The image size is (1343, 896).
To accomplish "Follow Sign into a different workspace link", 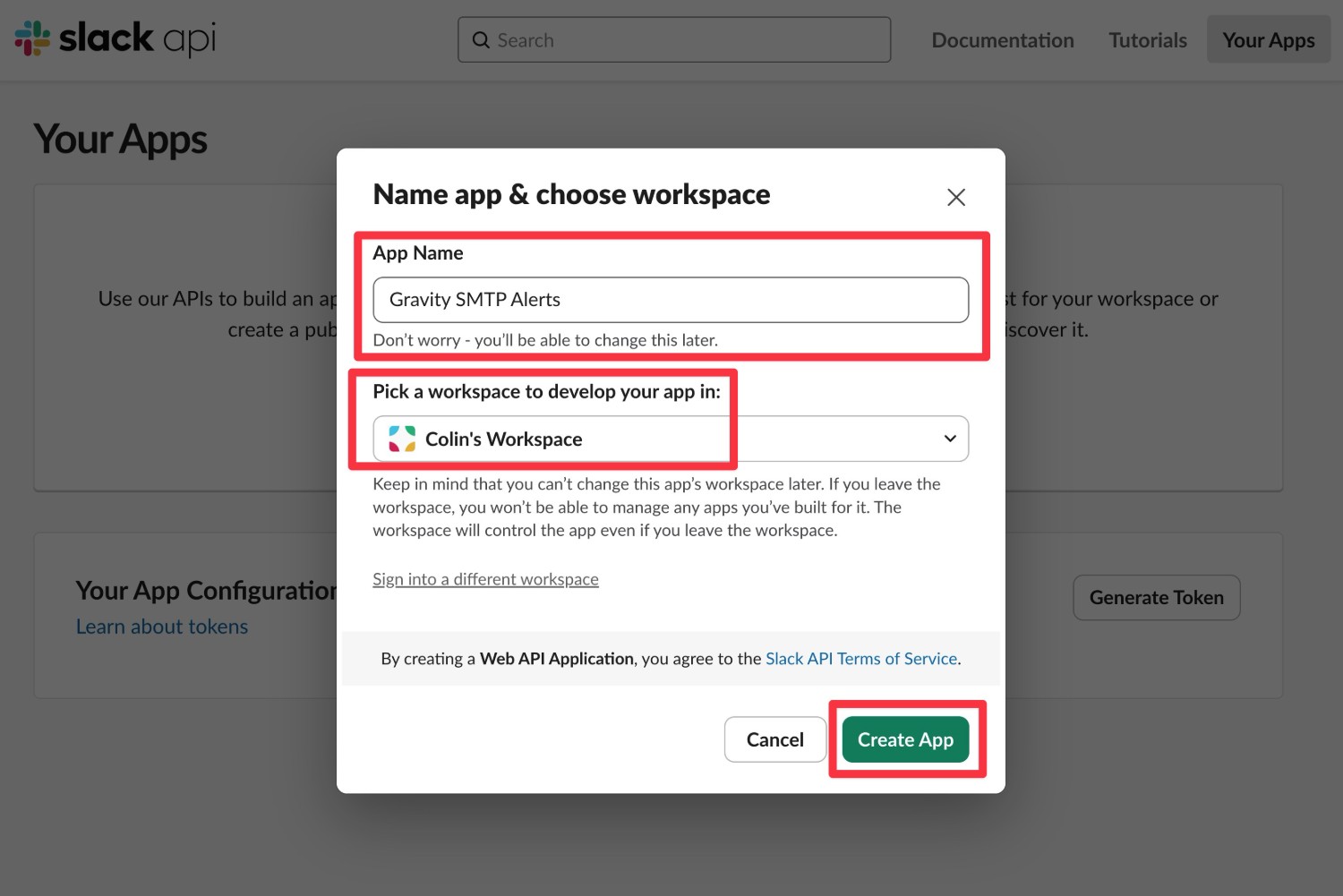I will 485,579.
